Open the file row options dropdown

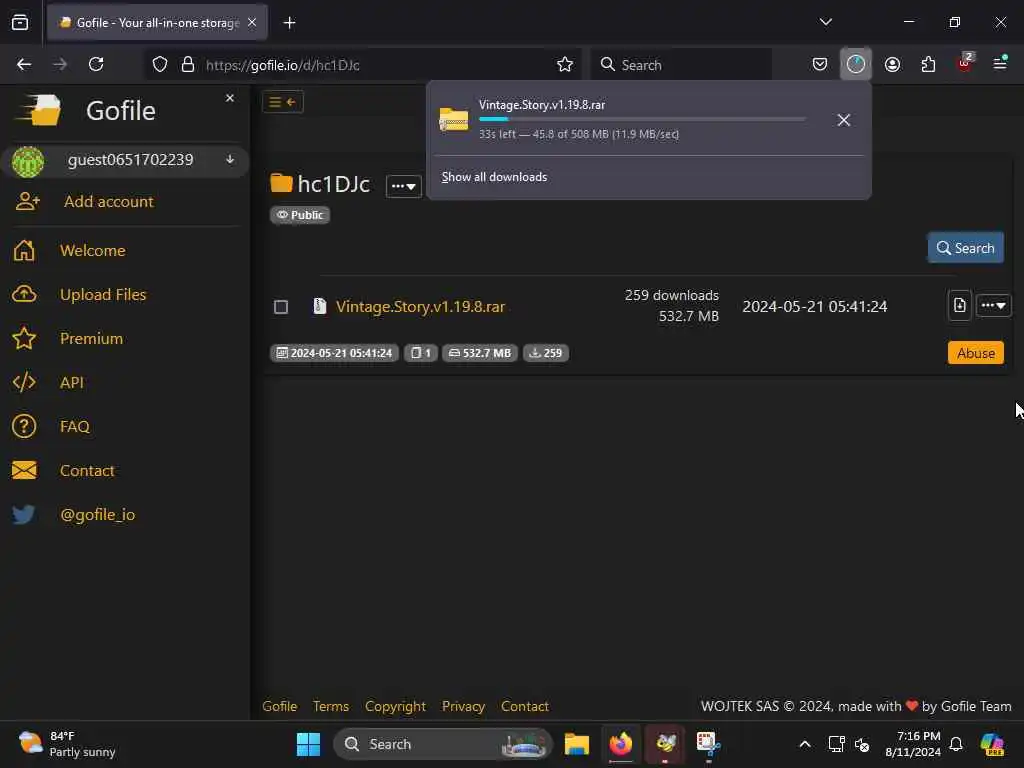[x=993, y=306]
